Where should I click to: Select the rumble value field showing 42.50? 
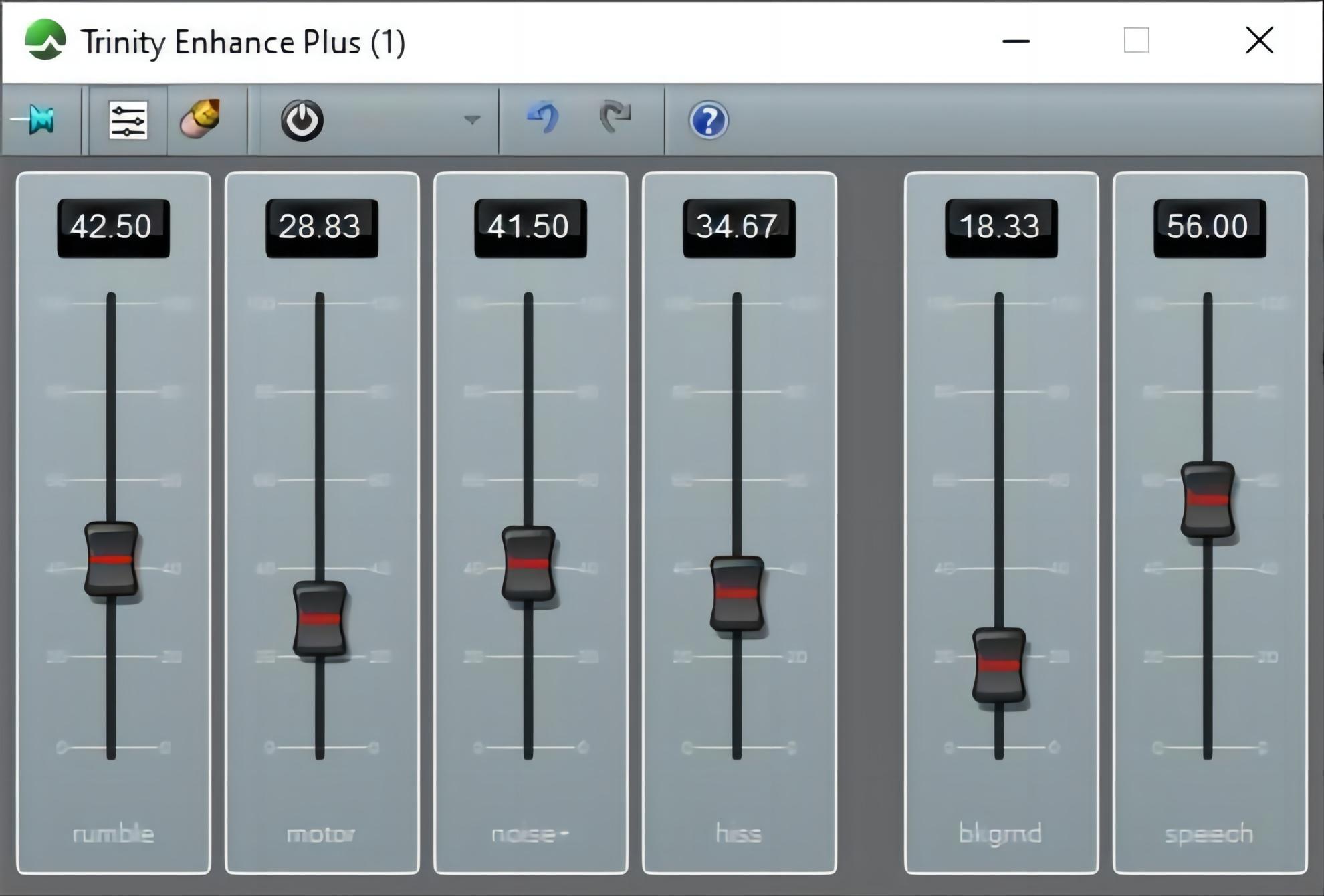coord(113,227)
